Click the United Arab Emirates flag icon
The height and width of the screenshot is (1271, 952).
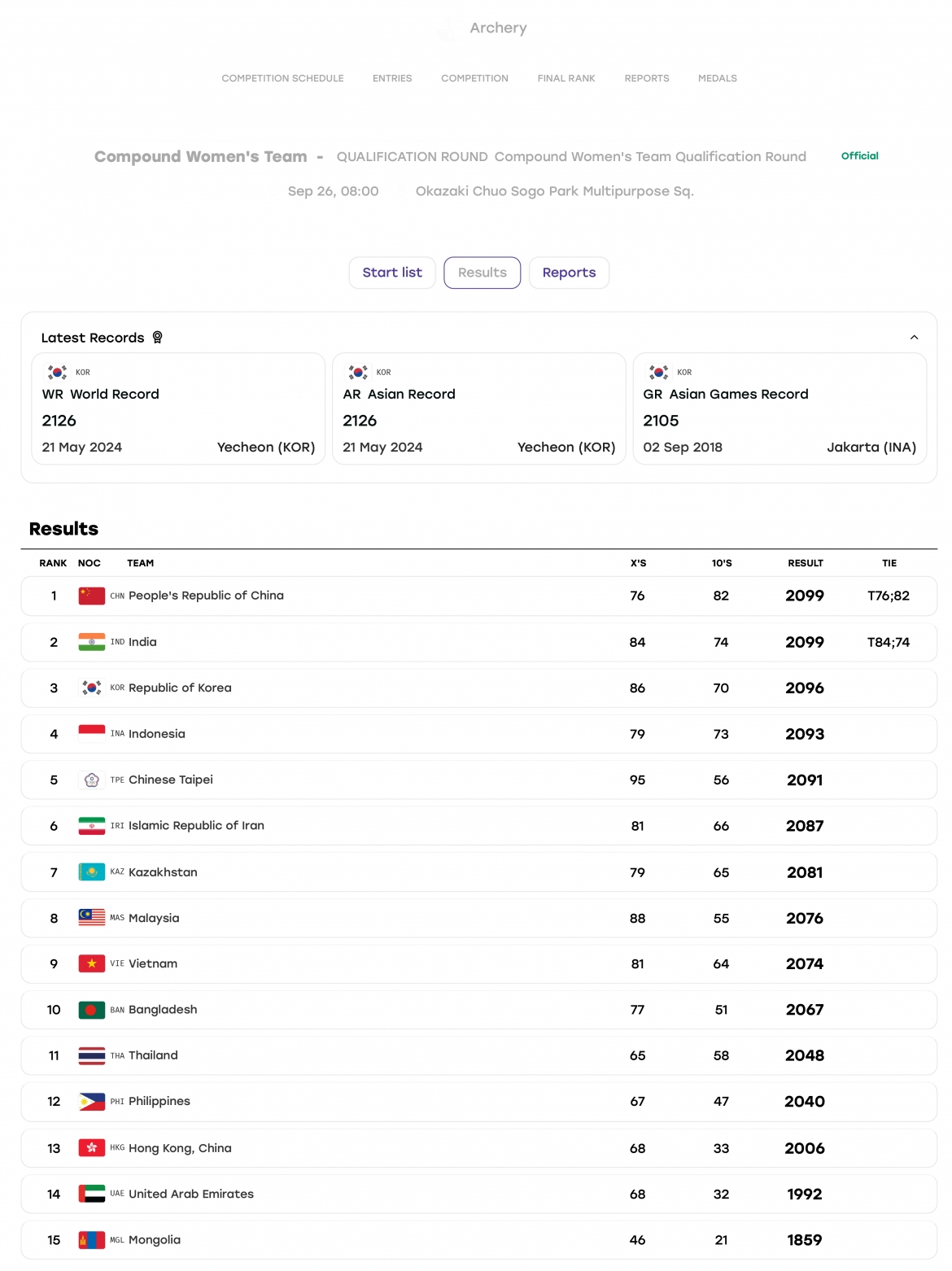click(92, 1194)
